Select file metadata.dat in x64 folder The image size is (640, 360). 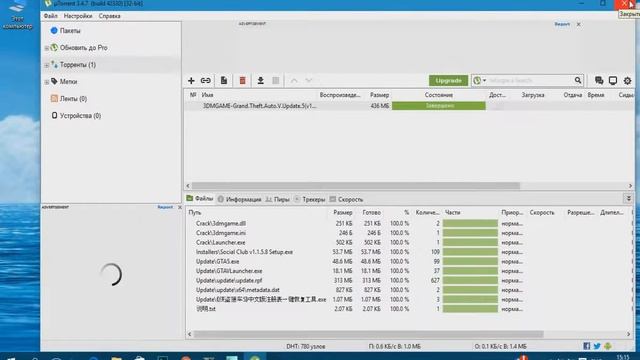click(x=238, y=290)
